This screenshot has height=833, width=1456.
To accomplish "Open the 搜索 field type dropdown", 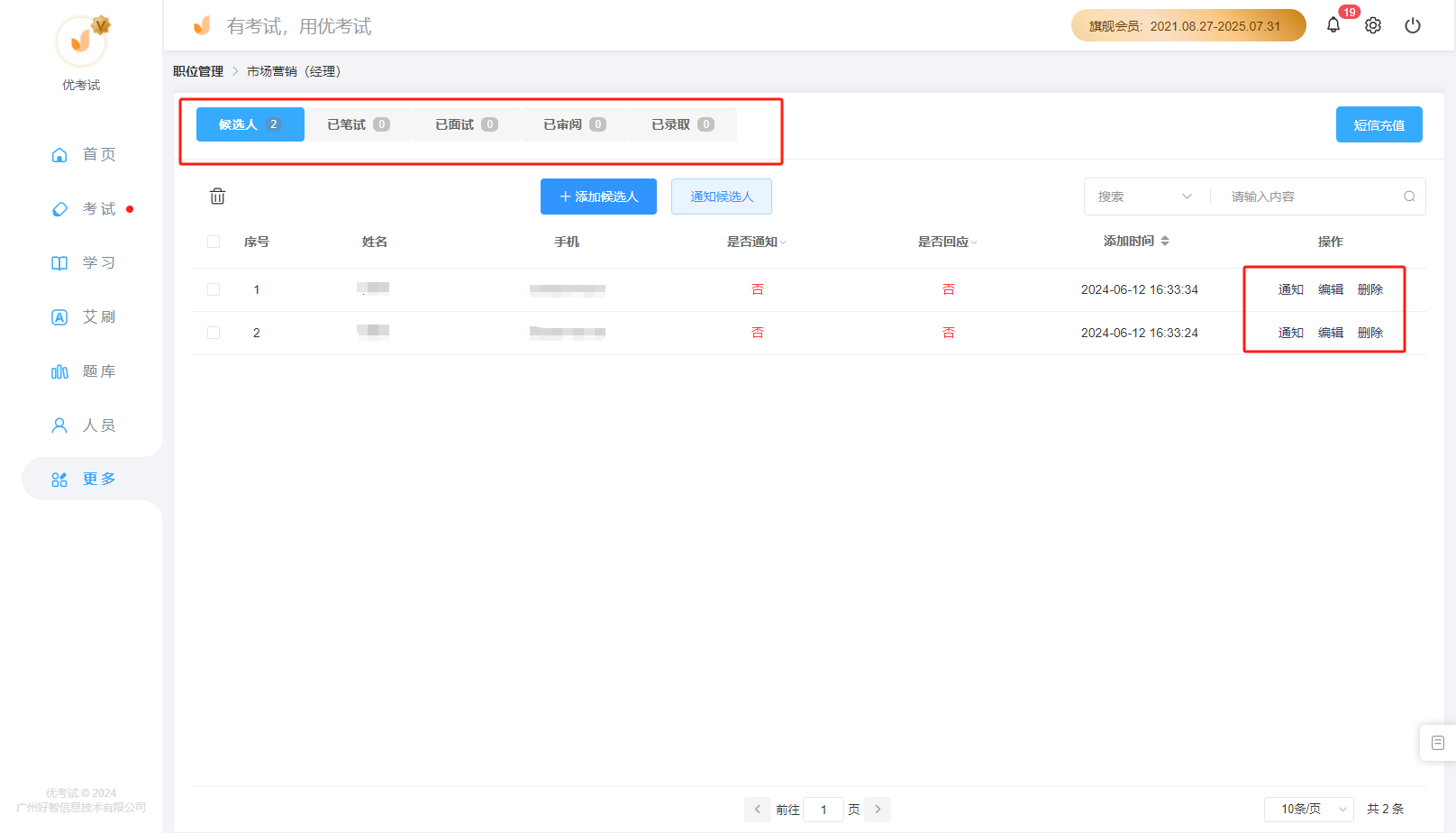I will pyautogui.click(x=1144, y=197).
